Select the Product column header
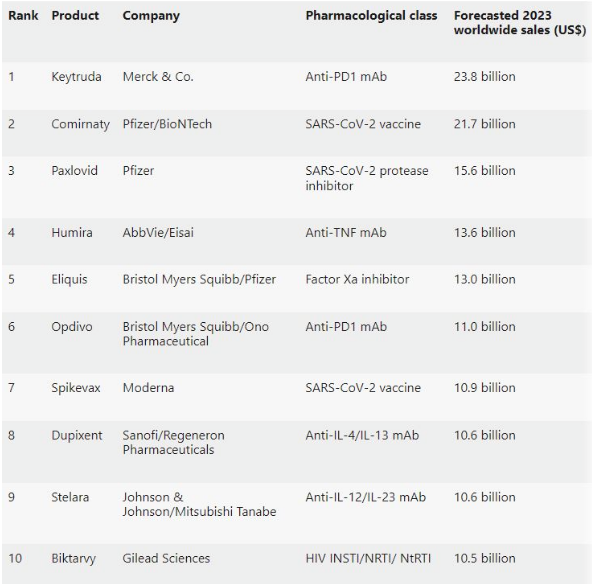The image size is (592, 584). (75, 15)
